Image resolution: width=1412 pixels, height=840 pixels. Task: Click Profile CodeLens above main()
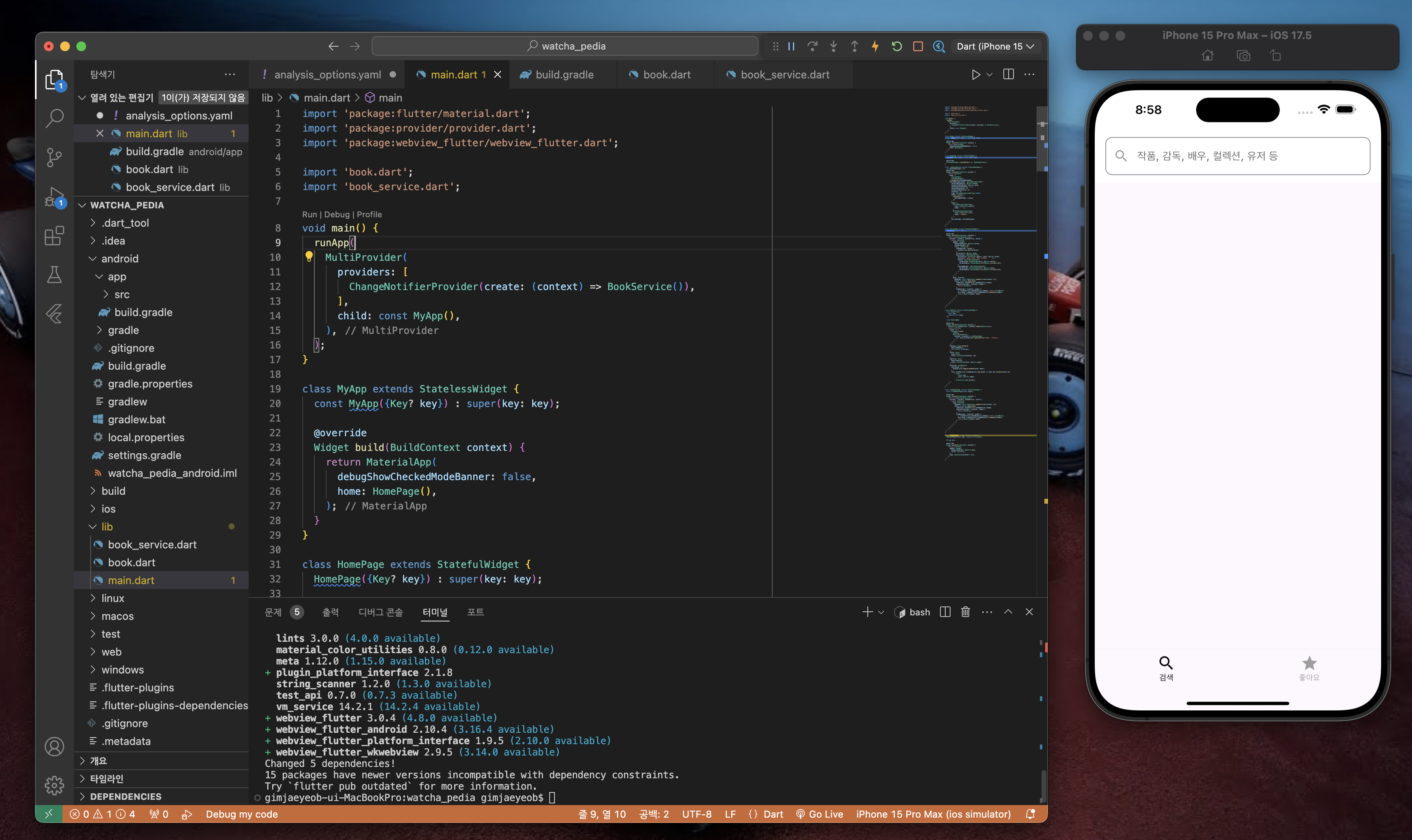(369, 214)
